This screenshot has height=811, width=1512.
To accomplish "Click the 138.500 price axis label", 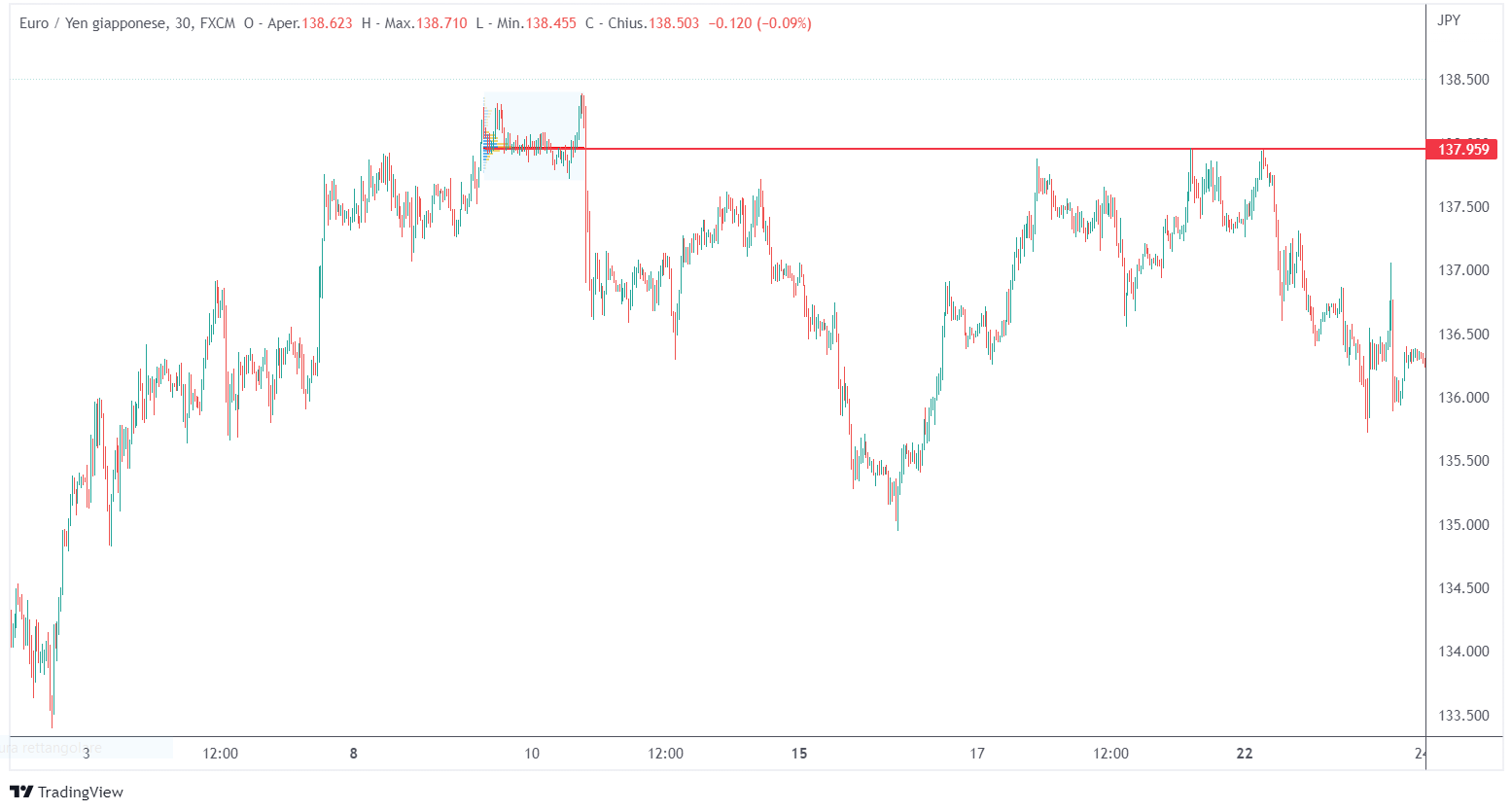I will (x=1463, y=80).
